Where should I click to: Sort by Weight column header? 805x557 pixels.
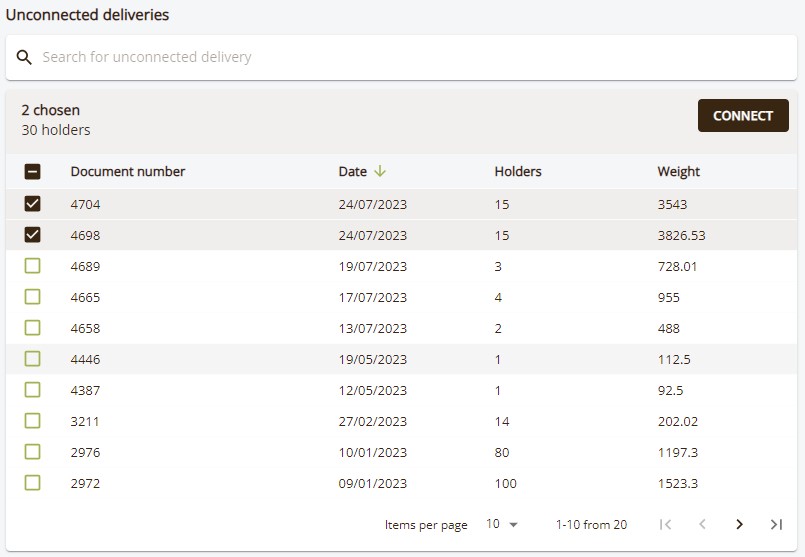pos(679,171)
